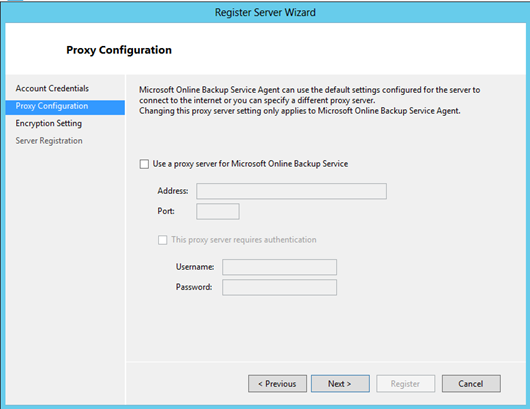Click the Previous button
The height and width of the screenshot is (409, 530).
[x=278, y=384]
